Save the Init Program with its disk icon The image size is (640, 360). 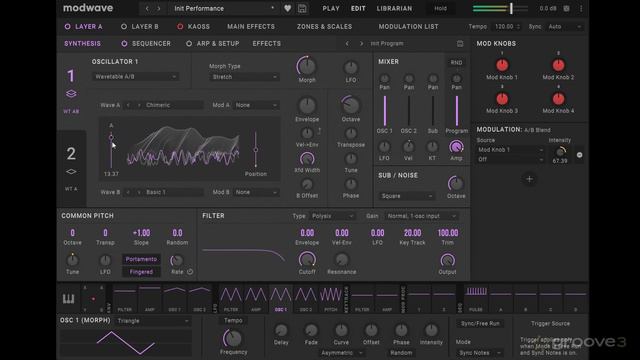[x=460, y=44]
